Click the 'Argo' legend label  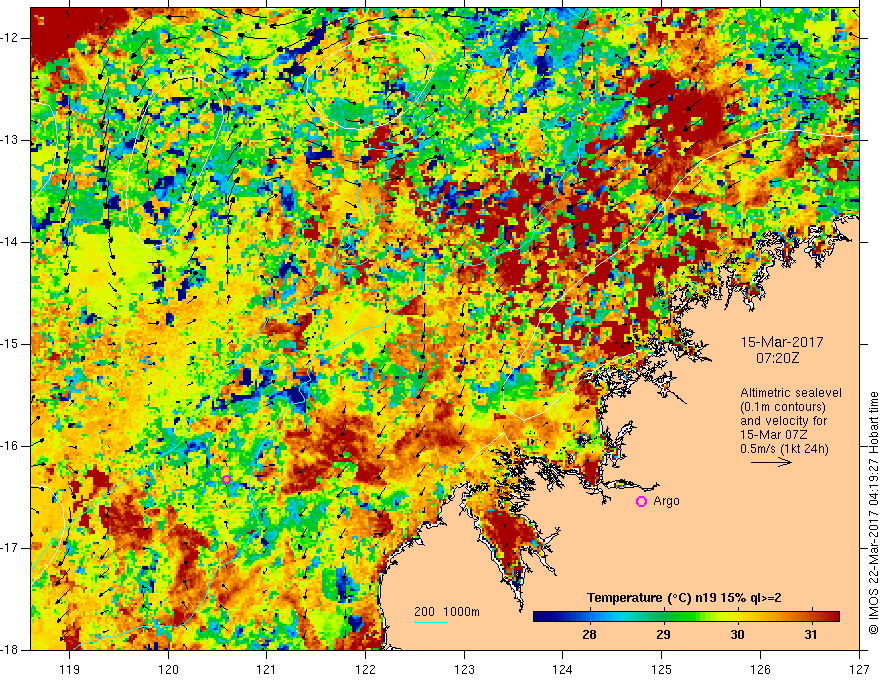tap(666, 501)
